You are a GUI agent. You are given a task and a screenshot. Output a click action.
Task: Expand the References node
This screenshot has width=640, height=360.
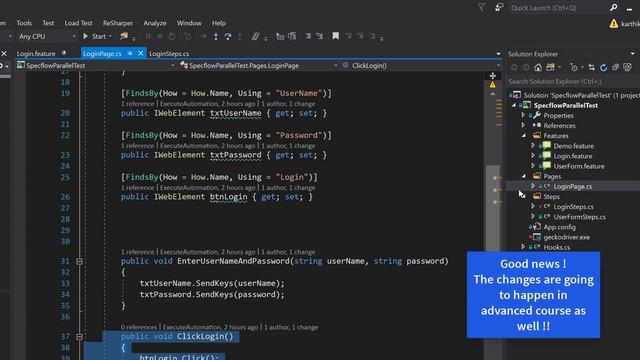pos(523,125)
